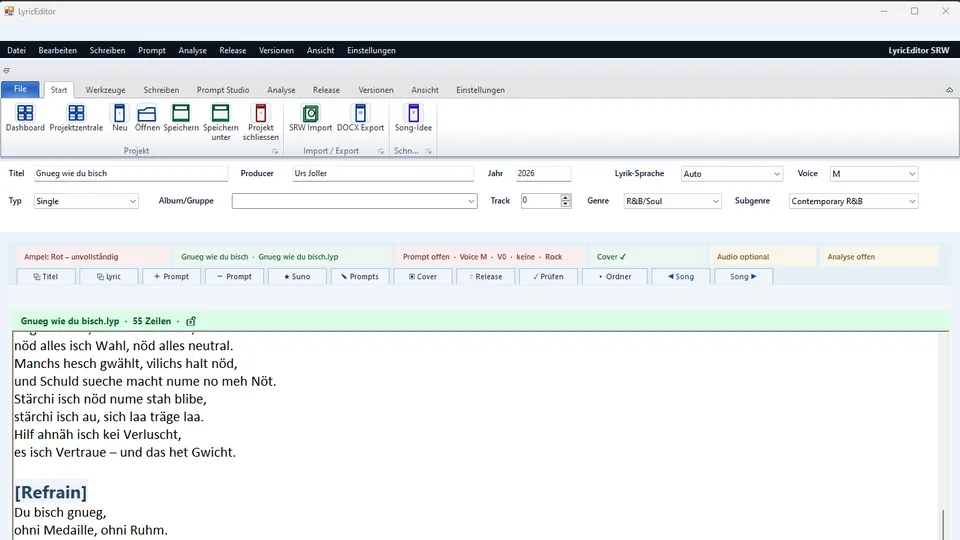Switch to the Prompt Studio tab
The height and width of the screenshot is (540, 960).
[x=223, y=90]
